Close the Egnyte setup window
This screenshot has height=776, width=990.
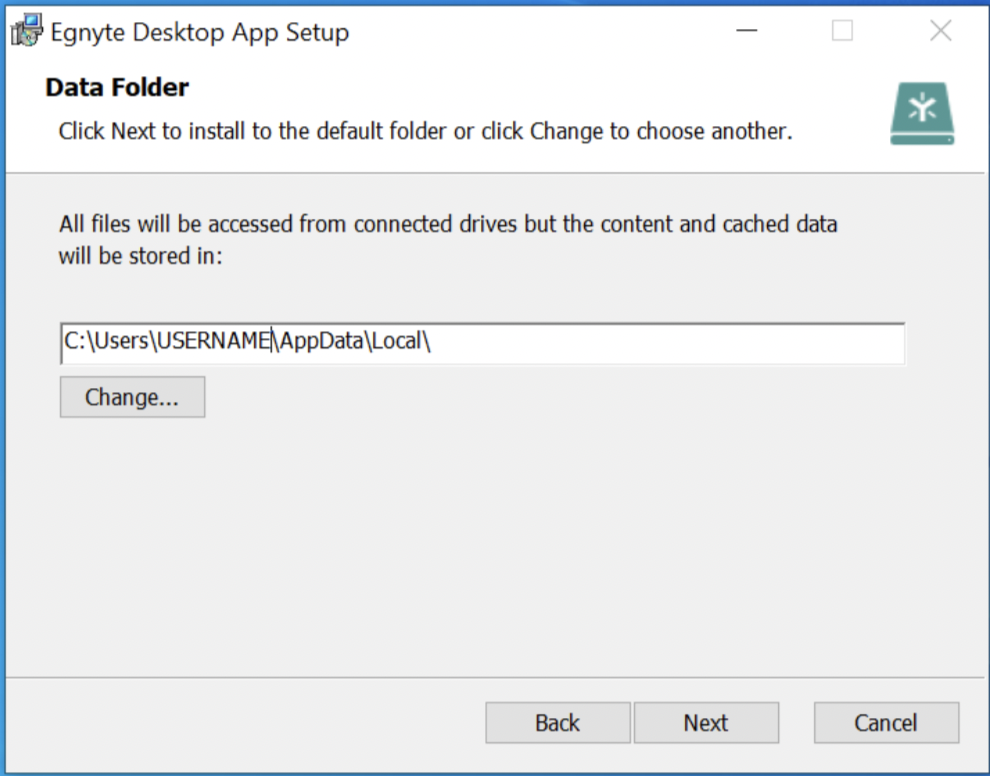[941, 30]
